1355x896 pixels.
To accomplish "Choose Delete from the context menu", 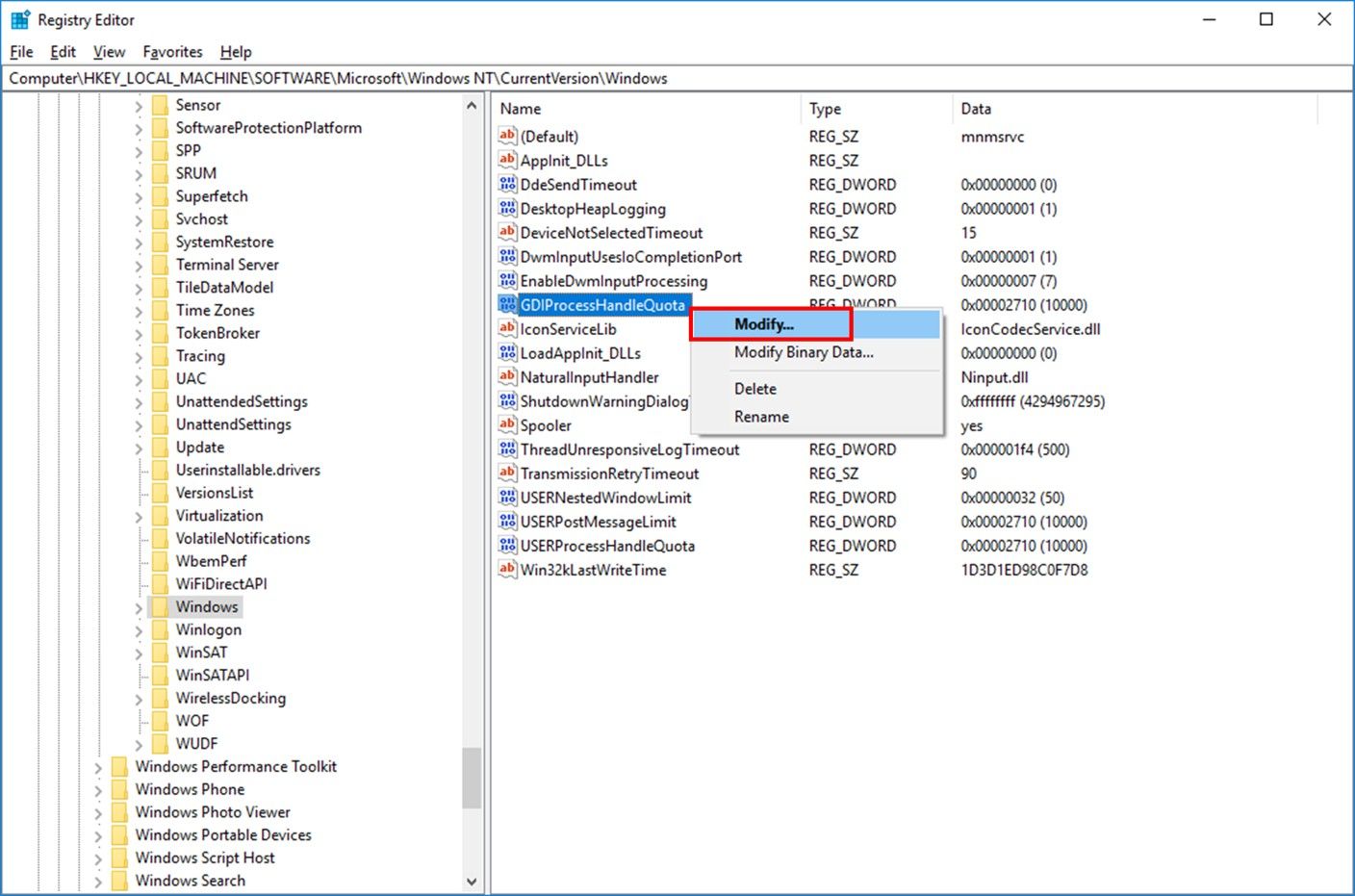I will 816,389.
